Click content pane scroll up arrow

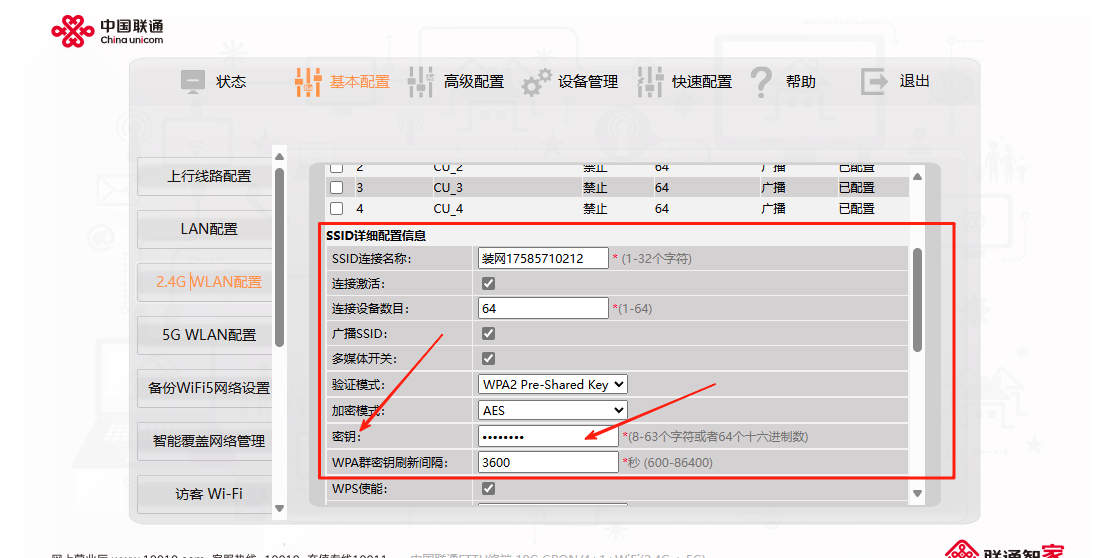click(x=917, y=176)
